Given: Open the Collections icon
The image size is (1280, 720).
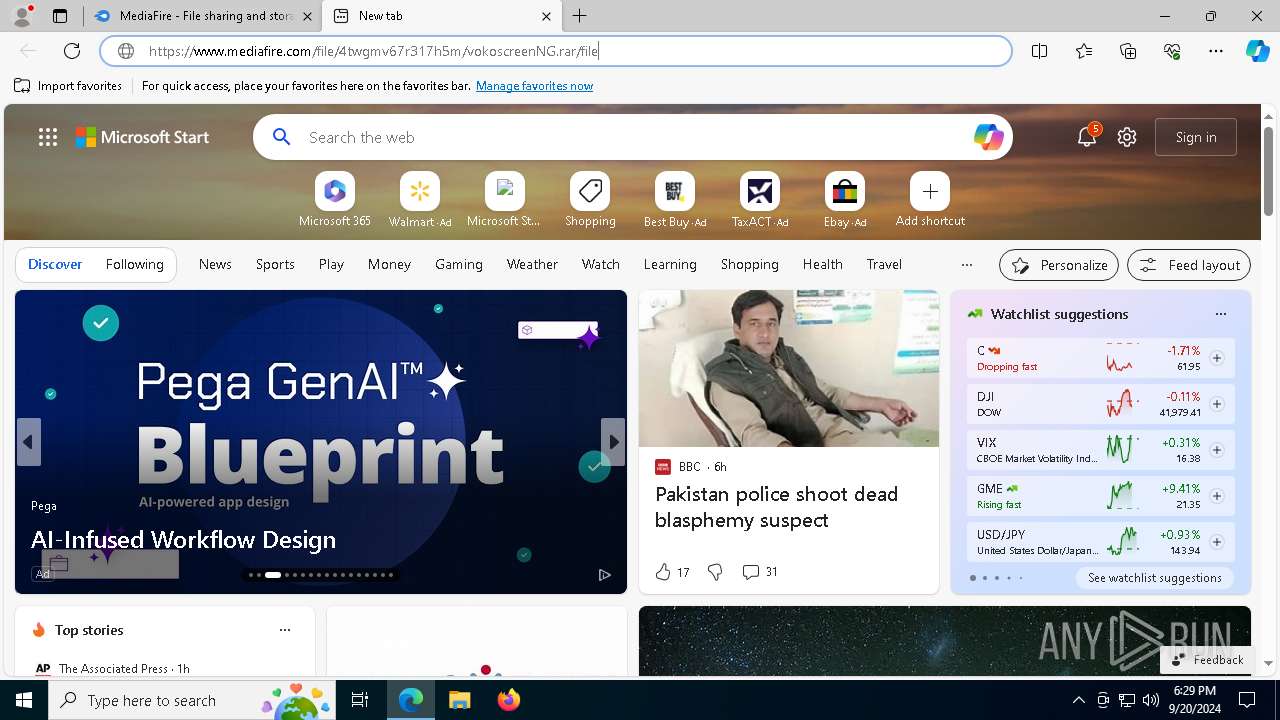Looking at the screenshot, I should [x=1128, y=51].
